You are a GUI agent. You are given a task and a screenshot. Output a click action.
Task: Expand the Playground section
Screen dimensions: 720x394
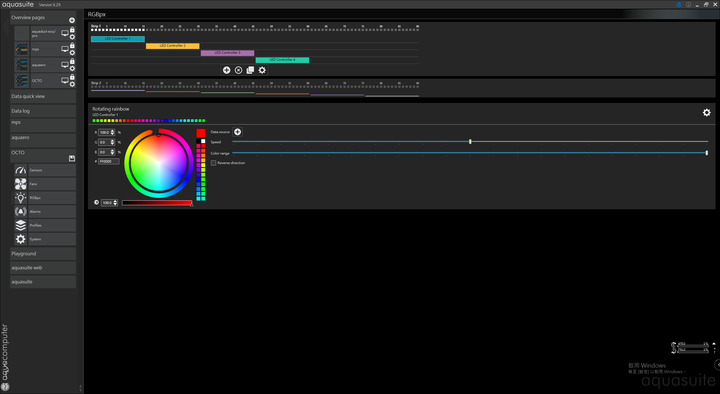pyautogui.click(x=43, y=253)
